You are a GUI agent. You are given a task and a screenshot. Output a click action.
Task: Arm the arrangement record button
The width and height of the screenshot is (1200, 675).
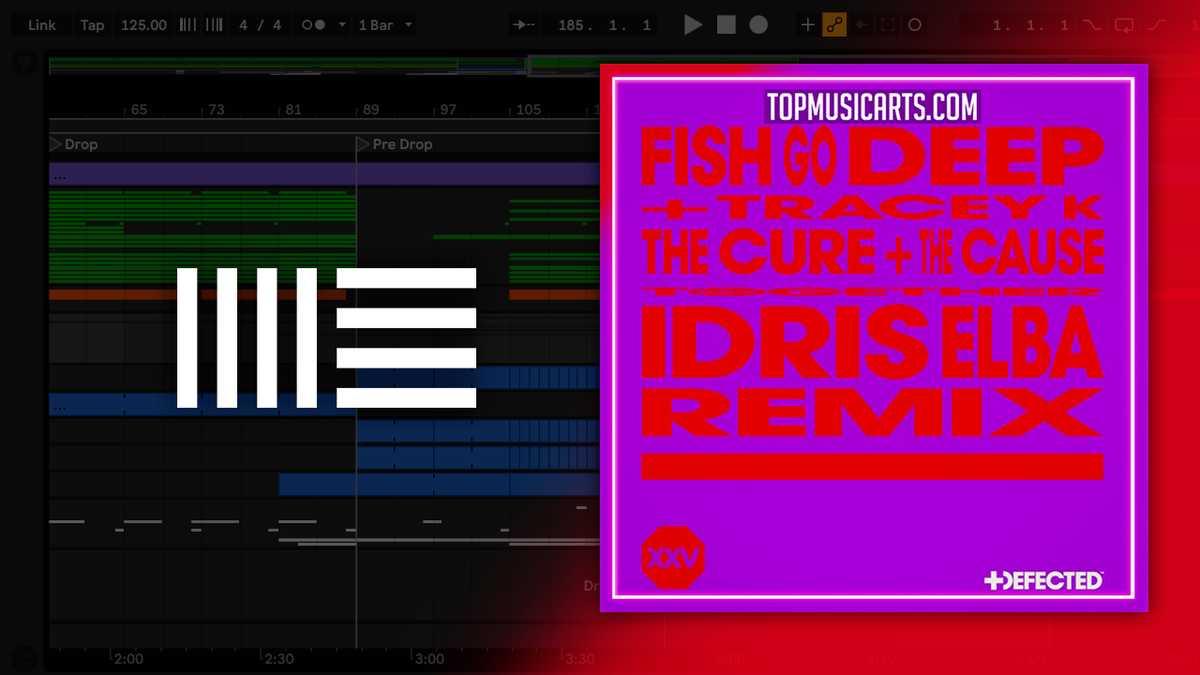758,24
